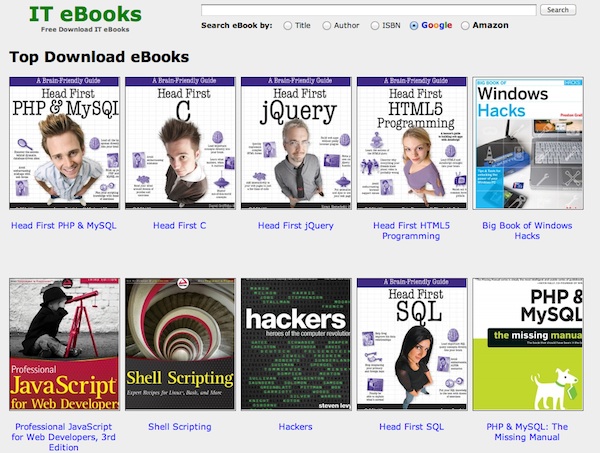Focus the eBook search input field

369,10
